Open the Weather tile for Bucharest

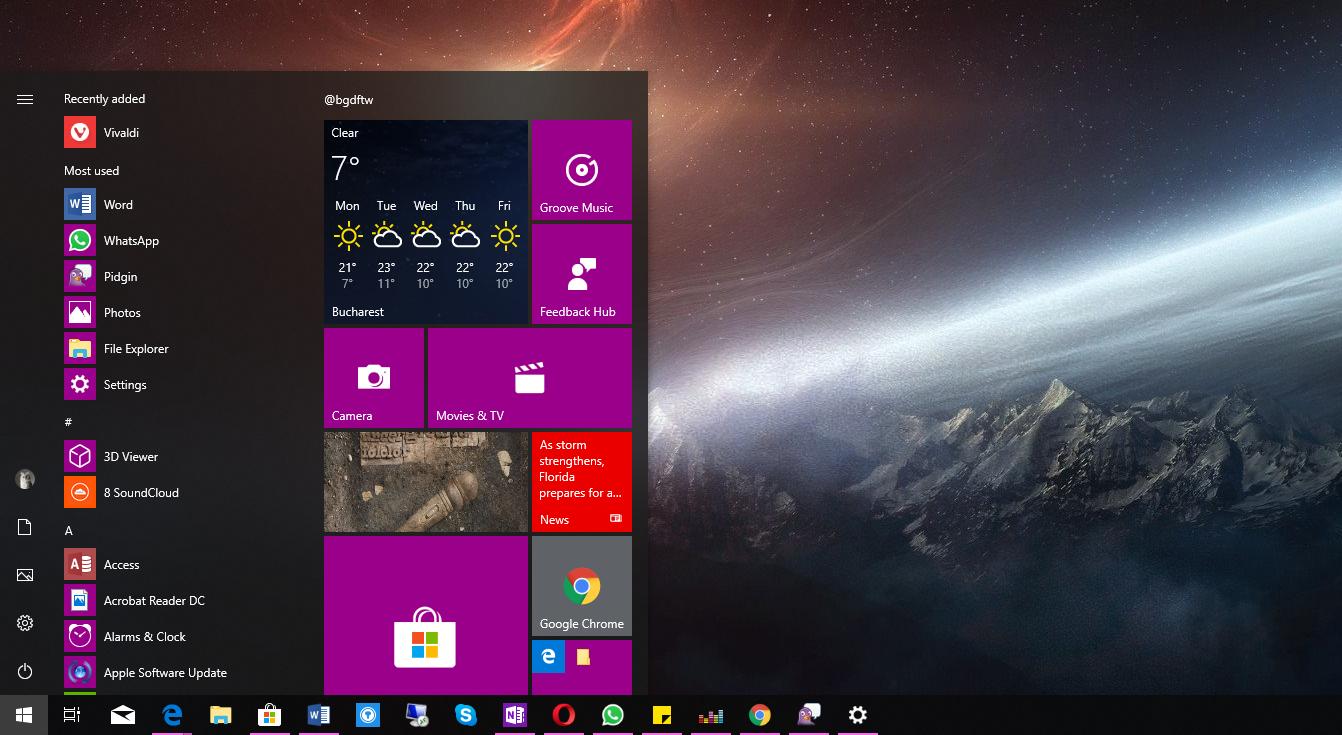coord(426,222)
